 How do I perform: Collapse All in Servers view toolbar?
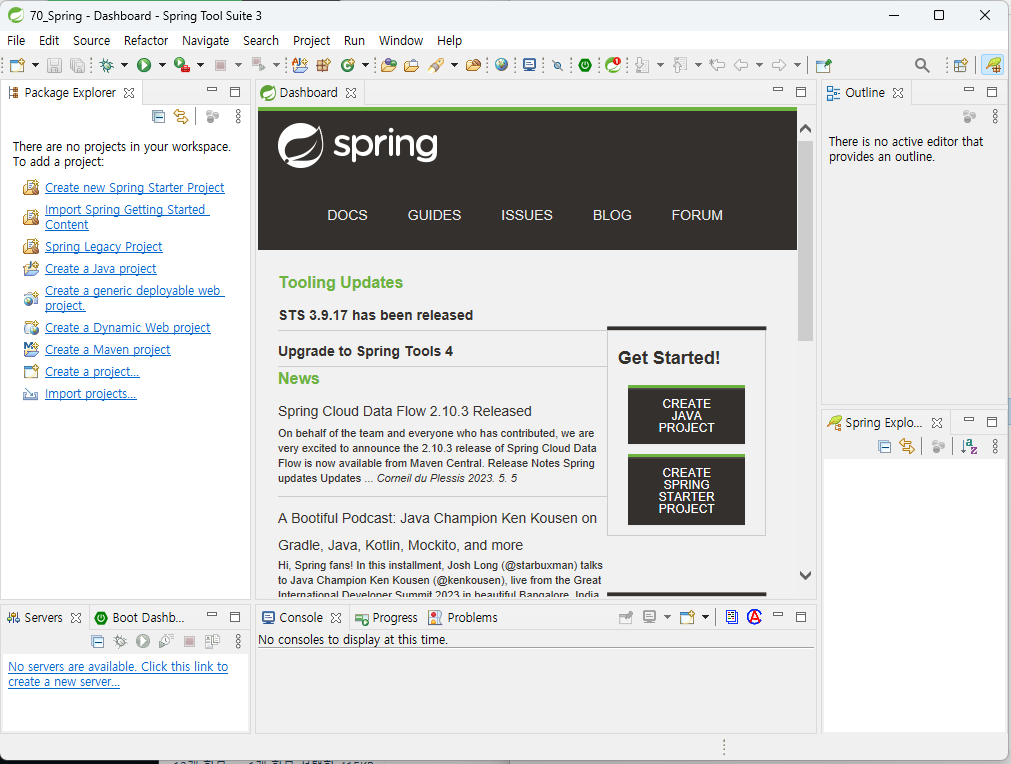point(97,641)
